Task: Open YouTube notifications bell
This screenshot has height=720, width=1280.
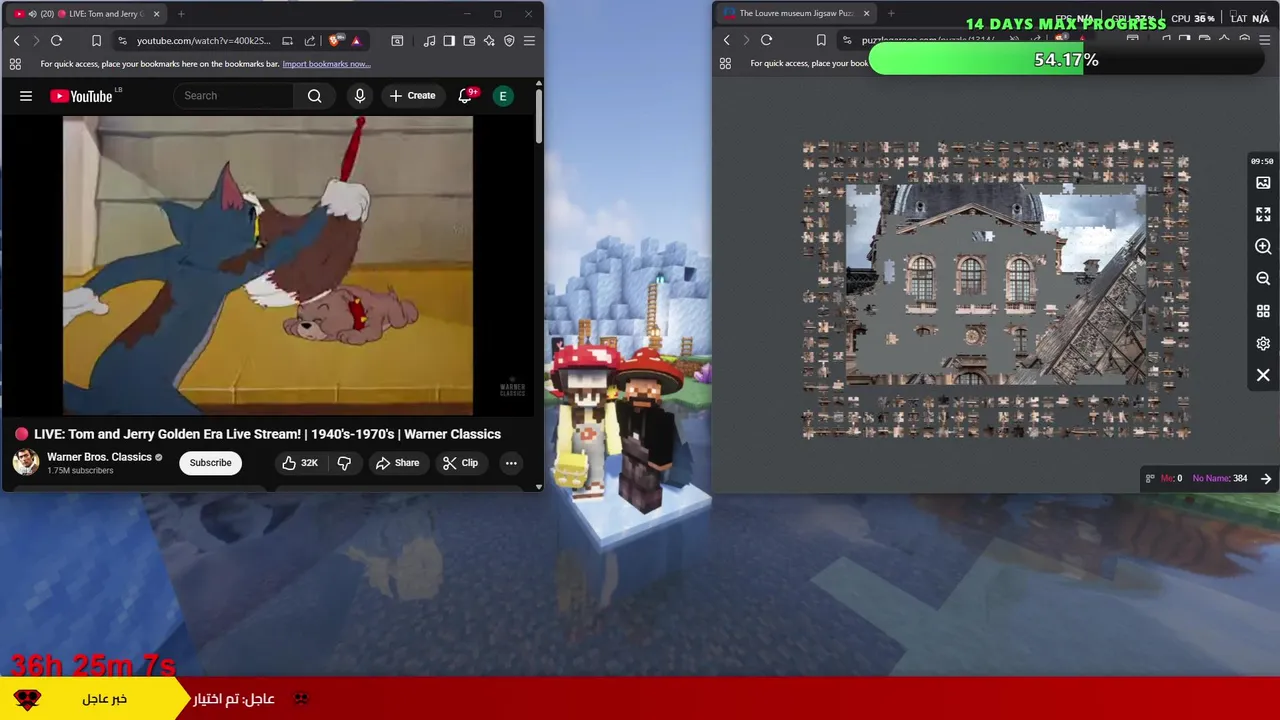Action: pyautogui.click(x=465, y=96)
